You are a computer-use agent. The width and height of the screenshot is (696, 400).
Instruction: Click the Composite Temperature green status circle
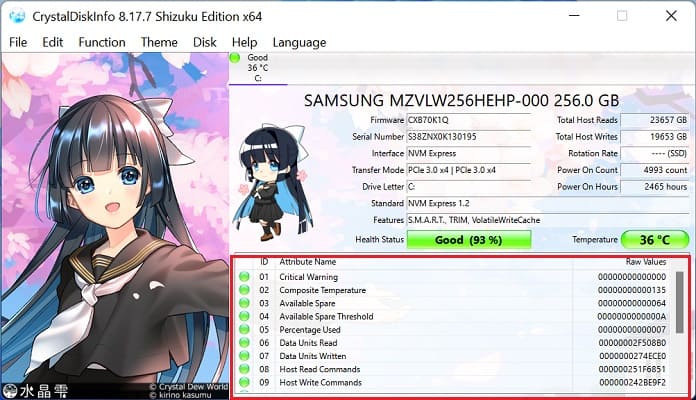point(244,290)
